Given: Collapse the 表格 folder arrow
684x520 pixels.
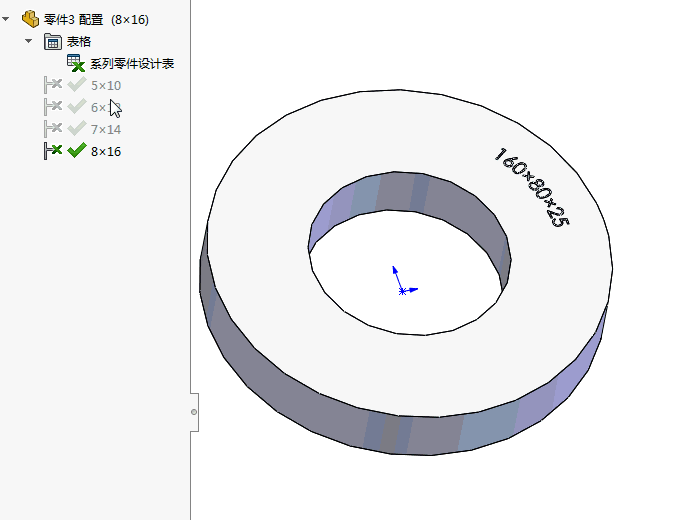Looking at the screenshot, I should click(29, 41).
